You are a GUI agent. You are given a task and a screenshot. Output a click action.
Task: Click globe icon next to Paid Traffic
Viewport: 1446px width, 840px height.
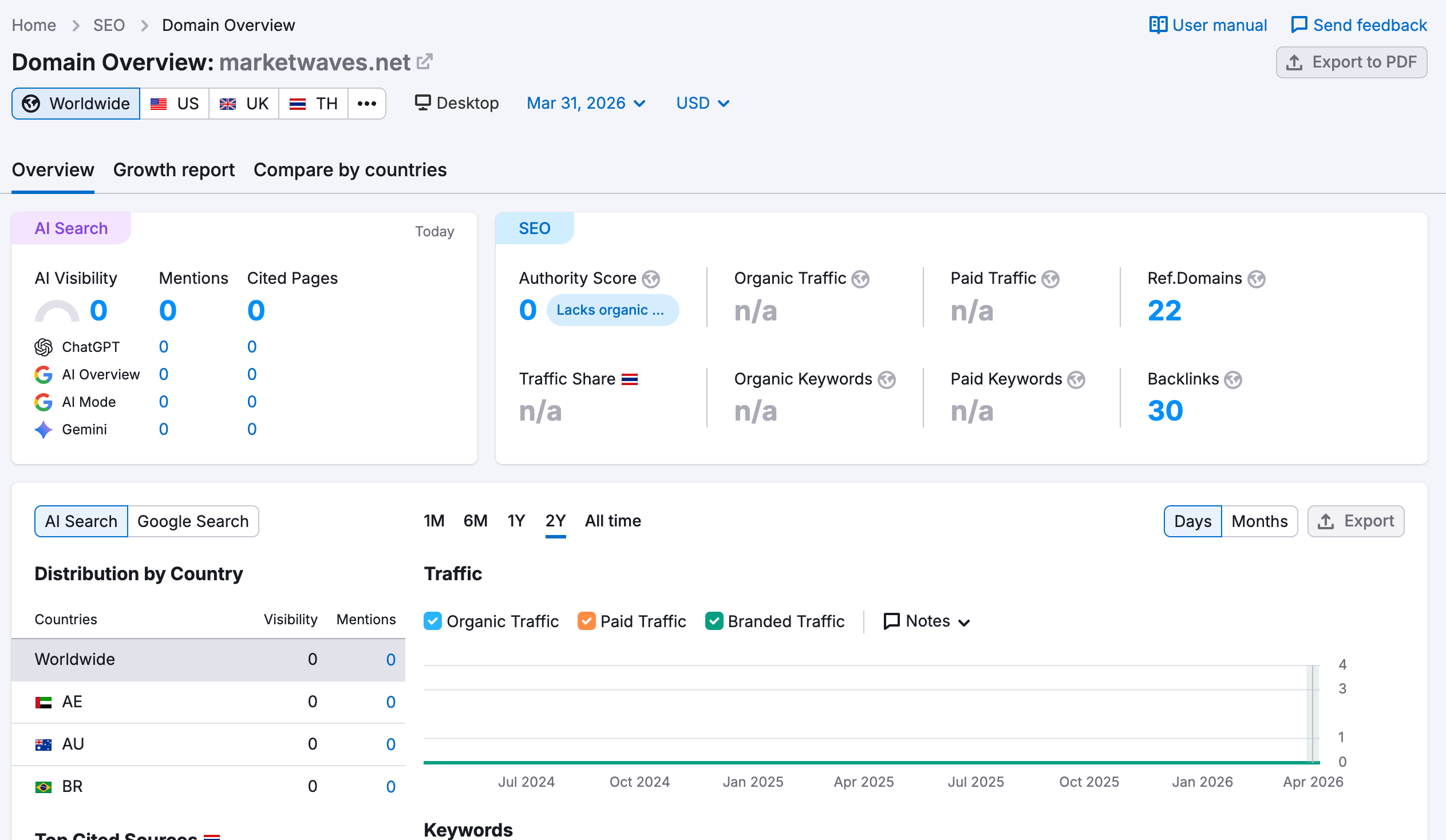(x=1050, y=279)
